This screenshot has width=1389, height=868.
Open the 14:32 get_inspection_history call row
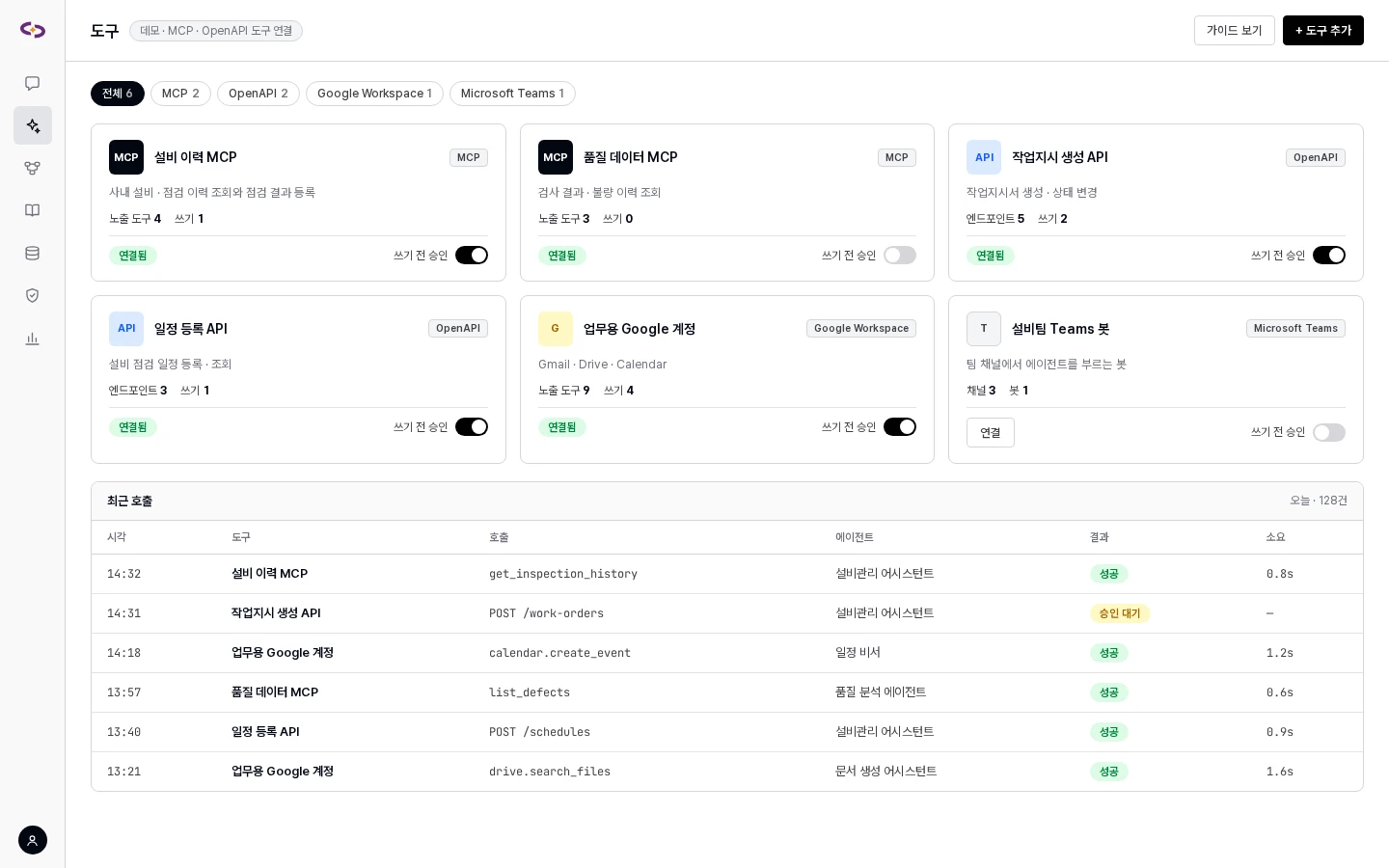[x=727, y=574]
